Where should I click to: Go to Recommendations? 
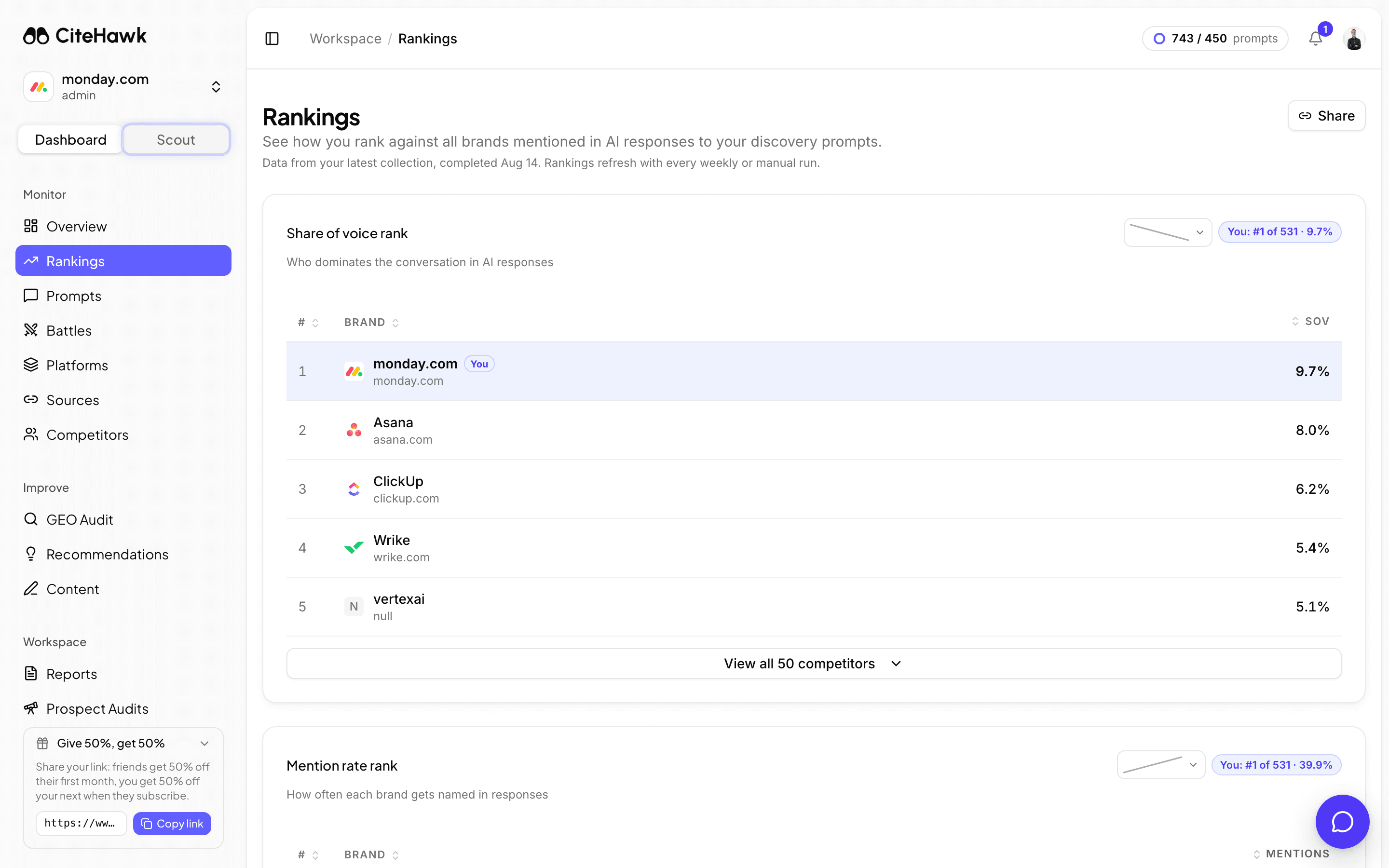(x=123, y=554)
